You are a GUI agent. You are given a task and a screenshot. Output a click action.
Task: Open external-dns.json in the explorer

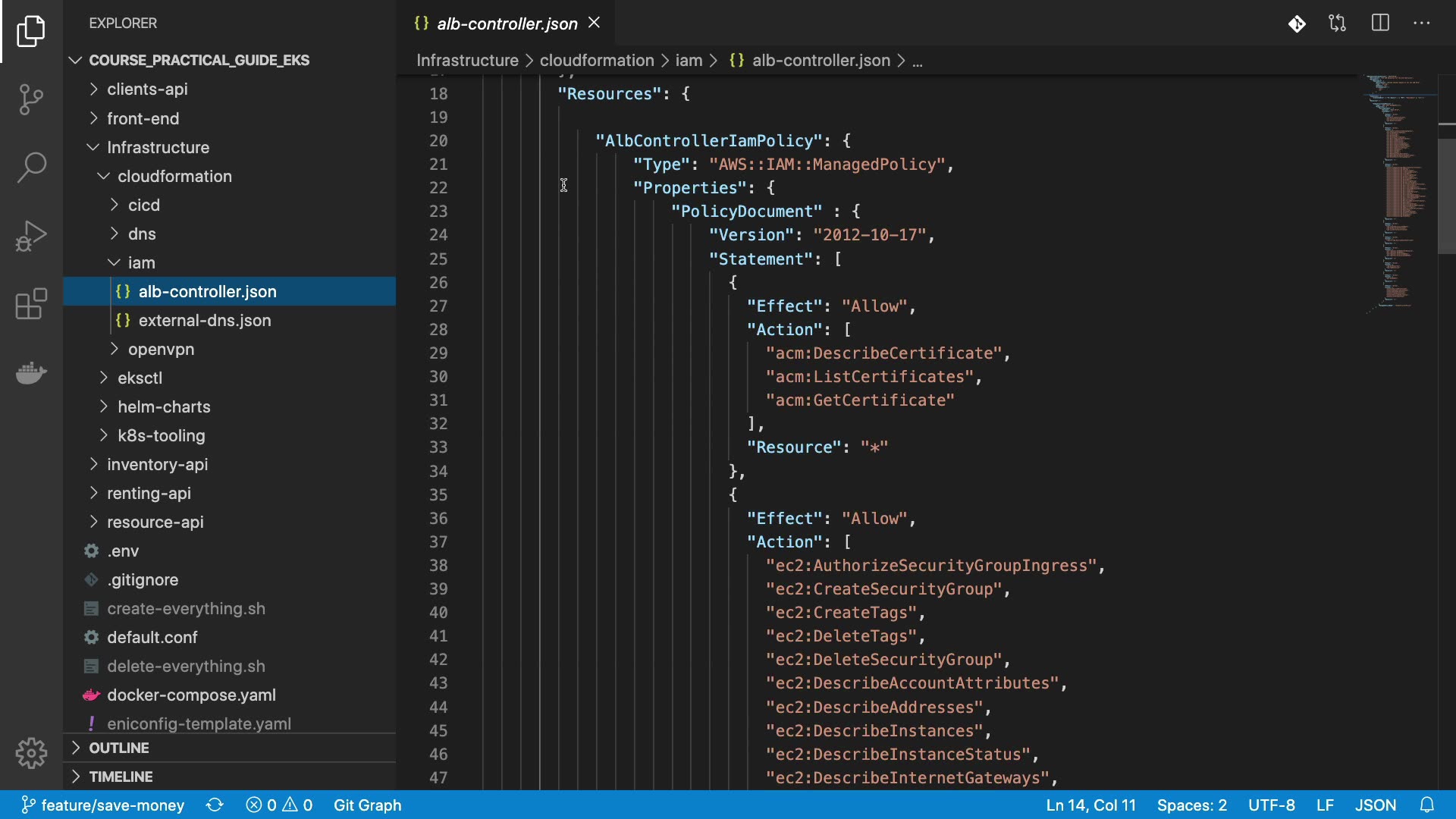coord(205,321)
